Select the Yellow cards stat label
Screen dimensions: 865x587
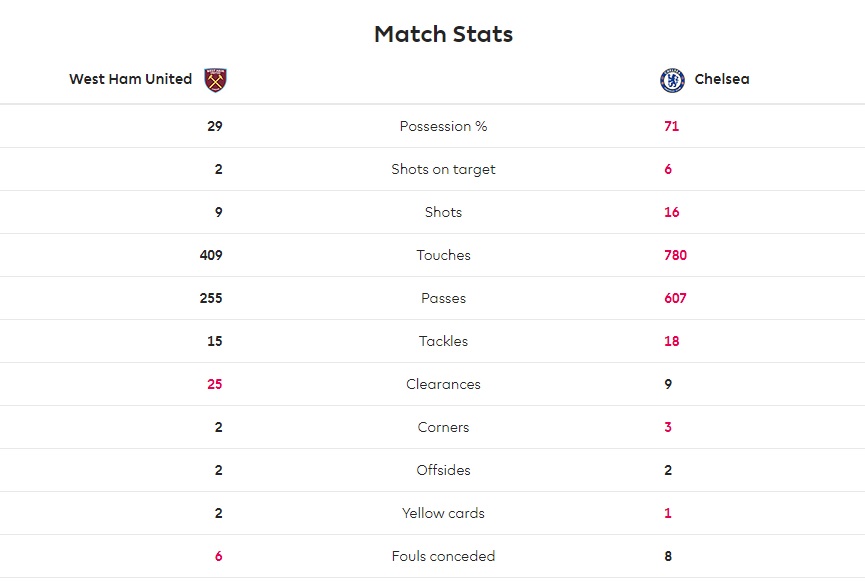(x=444, y=513)
